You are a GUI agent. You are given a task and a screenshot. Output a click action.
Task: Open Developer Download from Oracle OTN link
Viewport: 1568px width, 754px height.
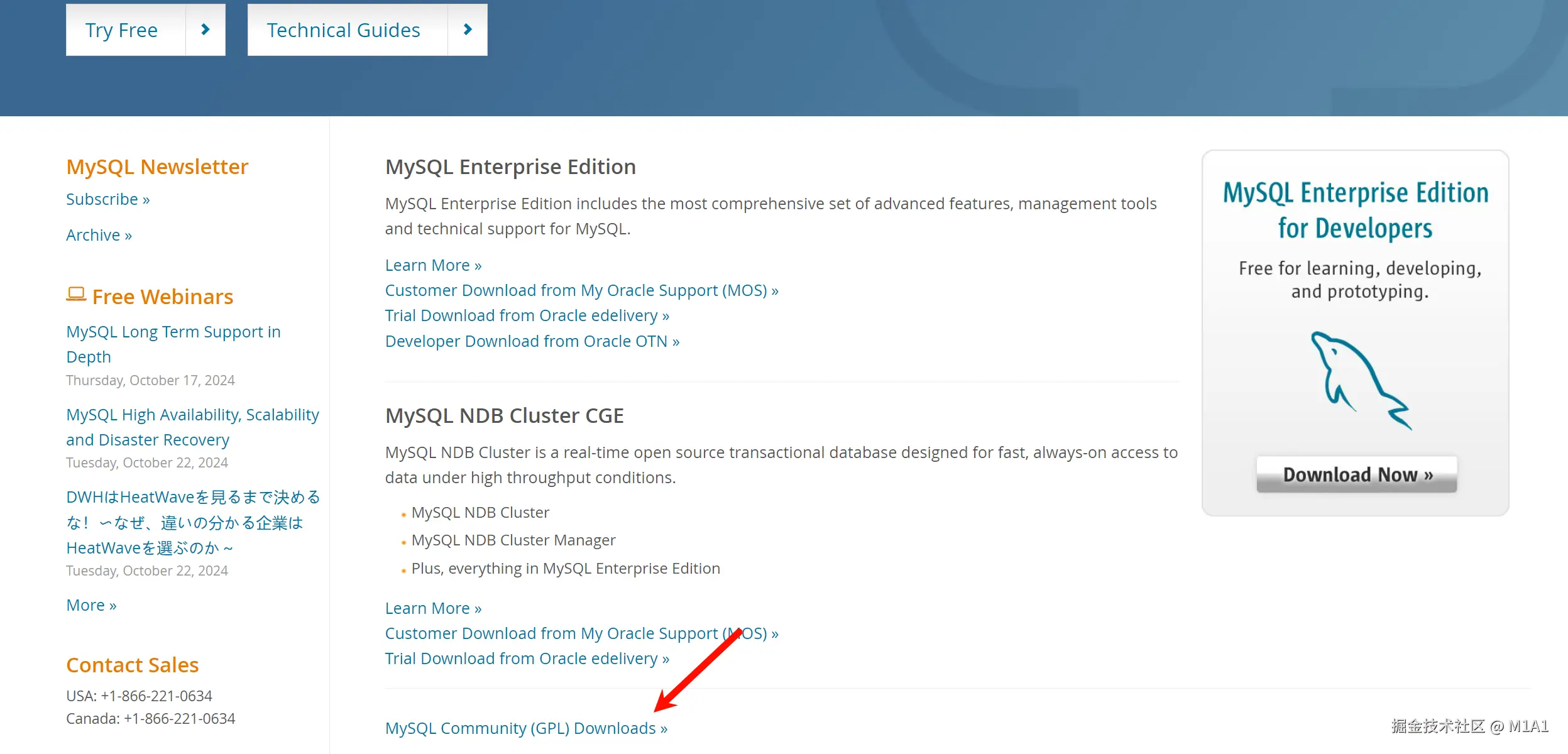point(532,341)
